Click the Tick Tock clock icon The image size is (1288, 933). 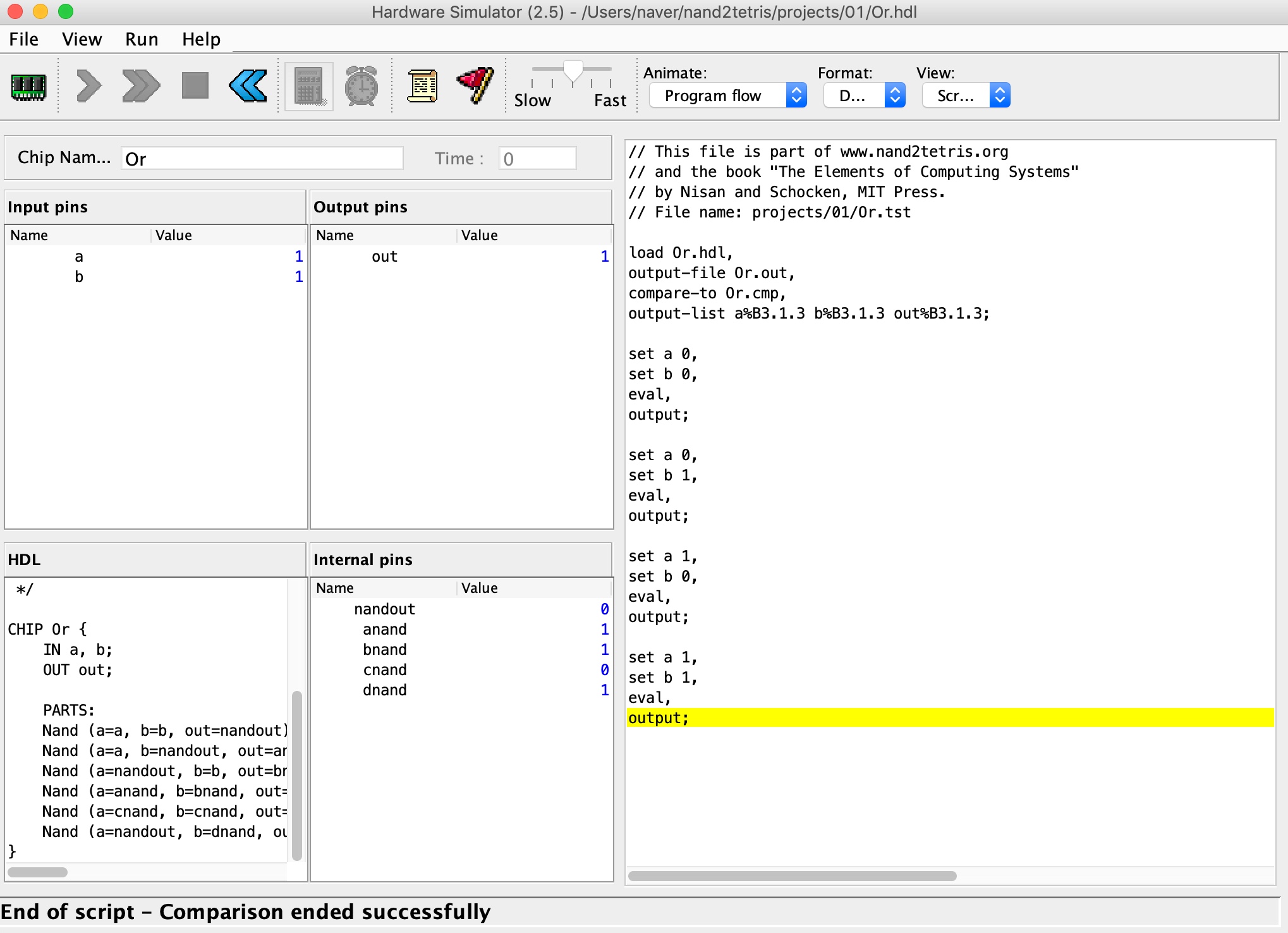[x=361, y=86]
